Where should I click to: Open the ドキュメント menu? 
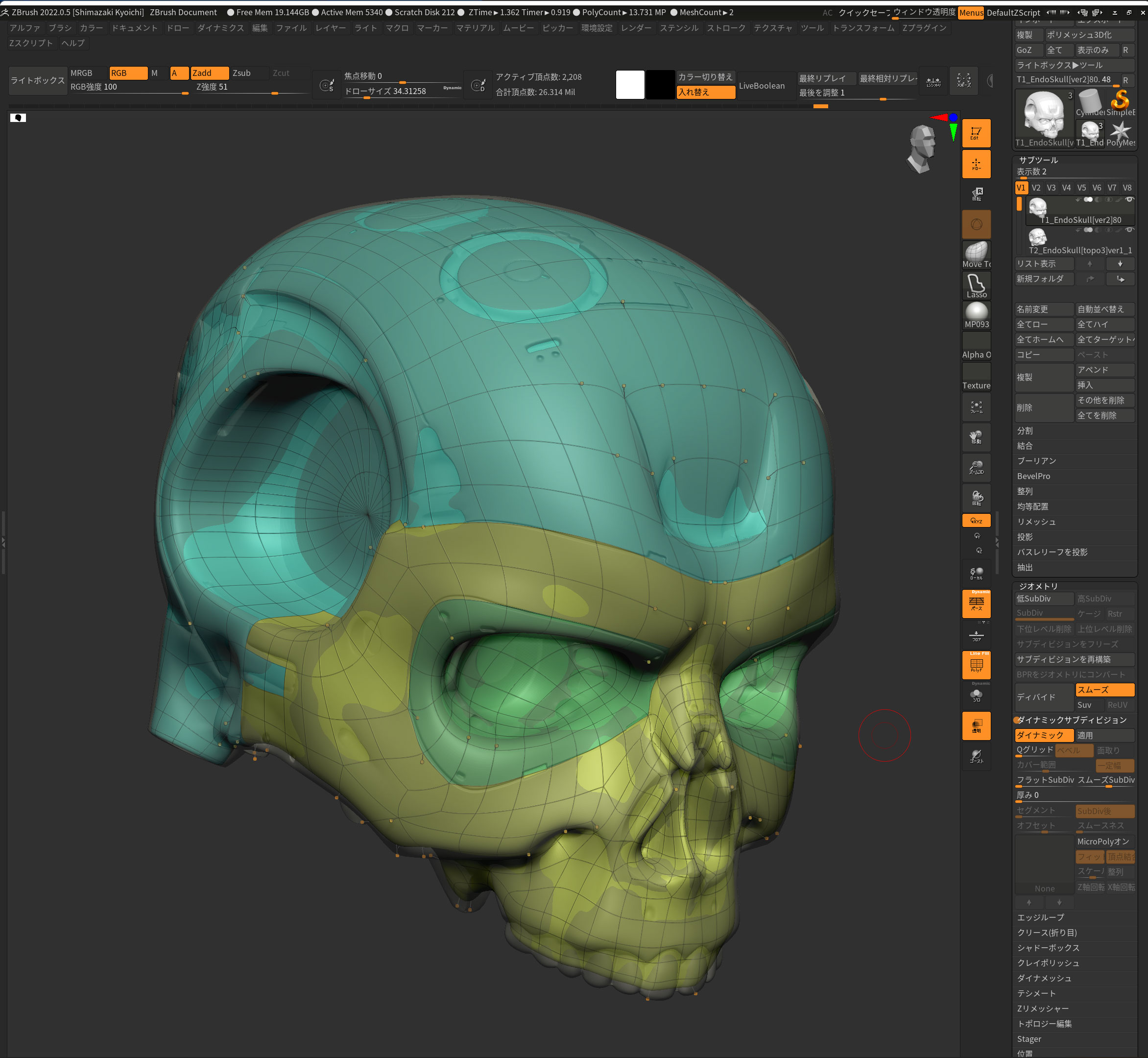tap(135, 28)
